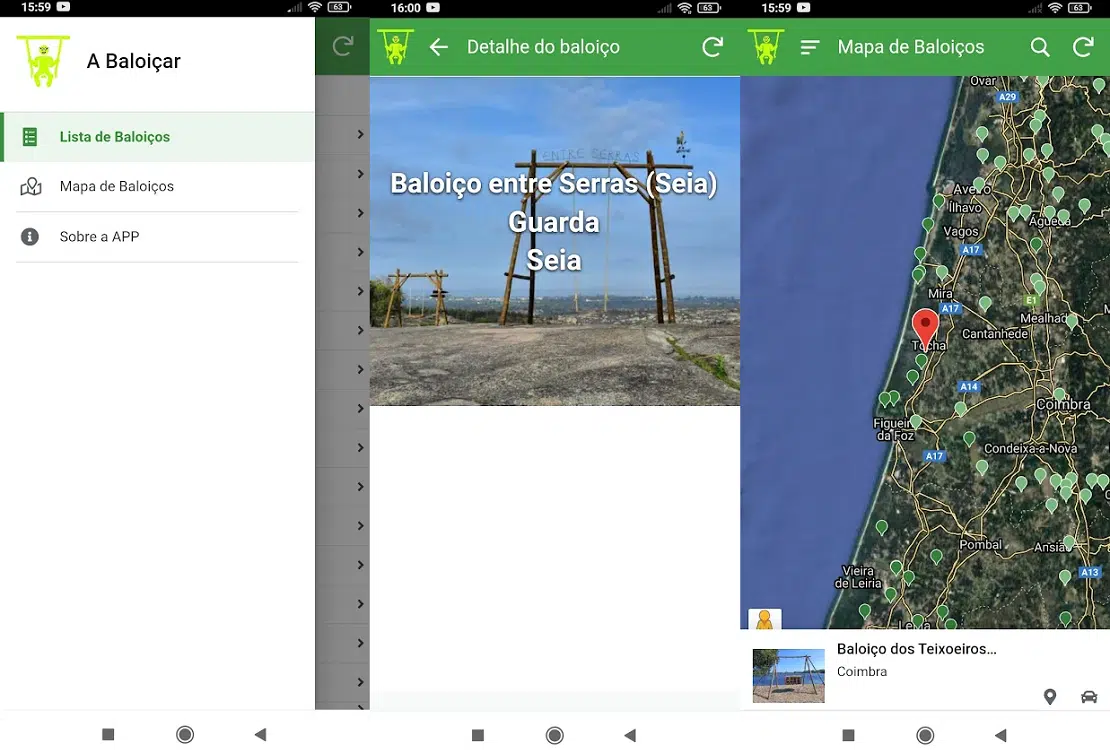
Task: Tap the Baloiço dos Teixoeiros title
Action: (916, 649)
